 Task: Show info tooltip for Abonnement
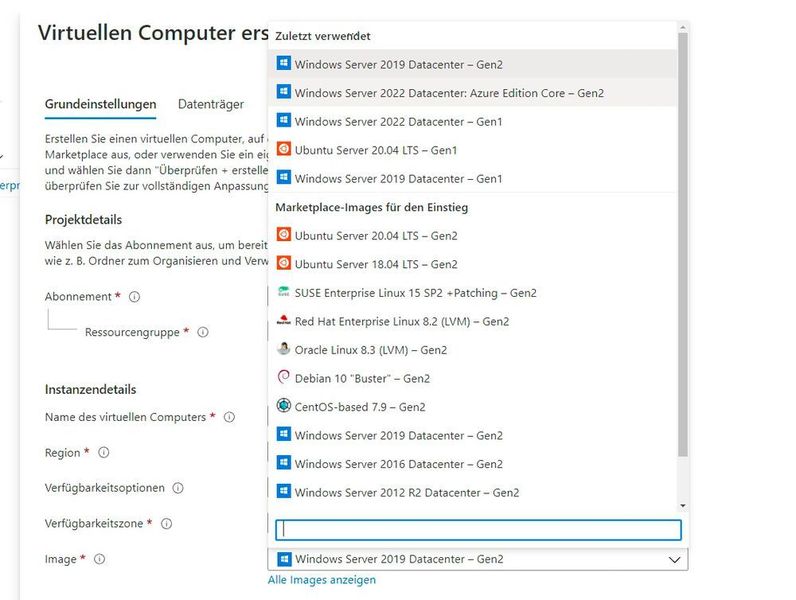tap(134, 296)
